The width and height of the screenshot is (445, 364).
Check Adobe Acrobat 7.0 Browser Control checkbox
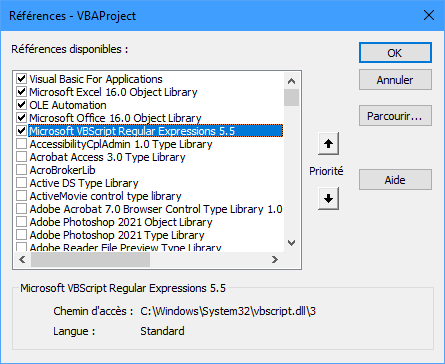pyautogui.click(x=21, y=209)
